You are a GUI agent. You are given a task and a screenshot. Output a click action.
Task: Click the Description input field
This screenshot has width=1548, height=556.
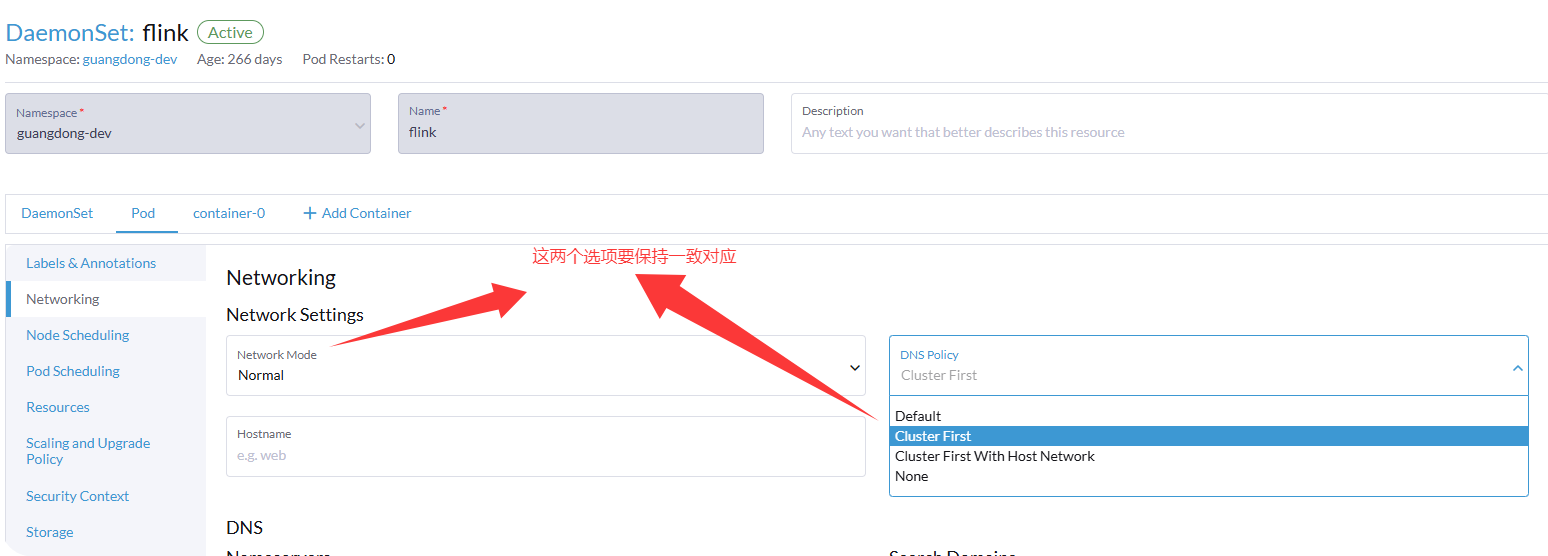click(1169, 124)
